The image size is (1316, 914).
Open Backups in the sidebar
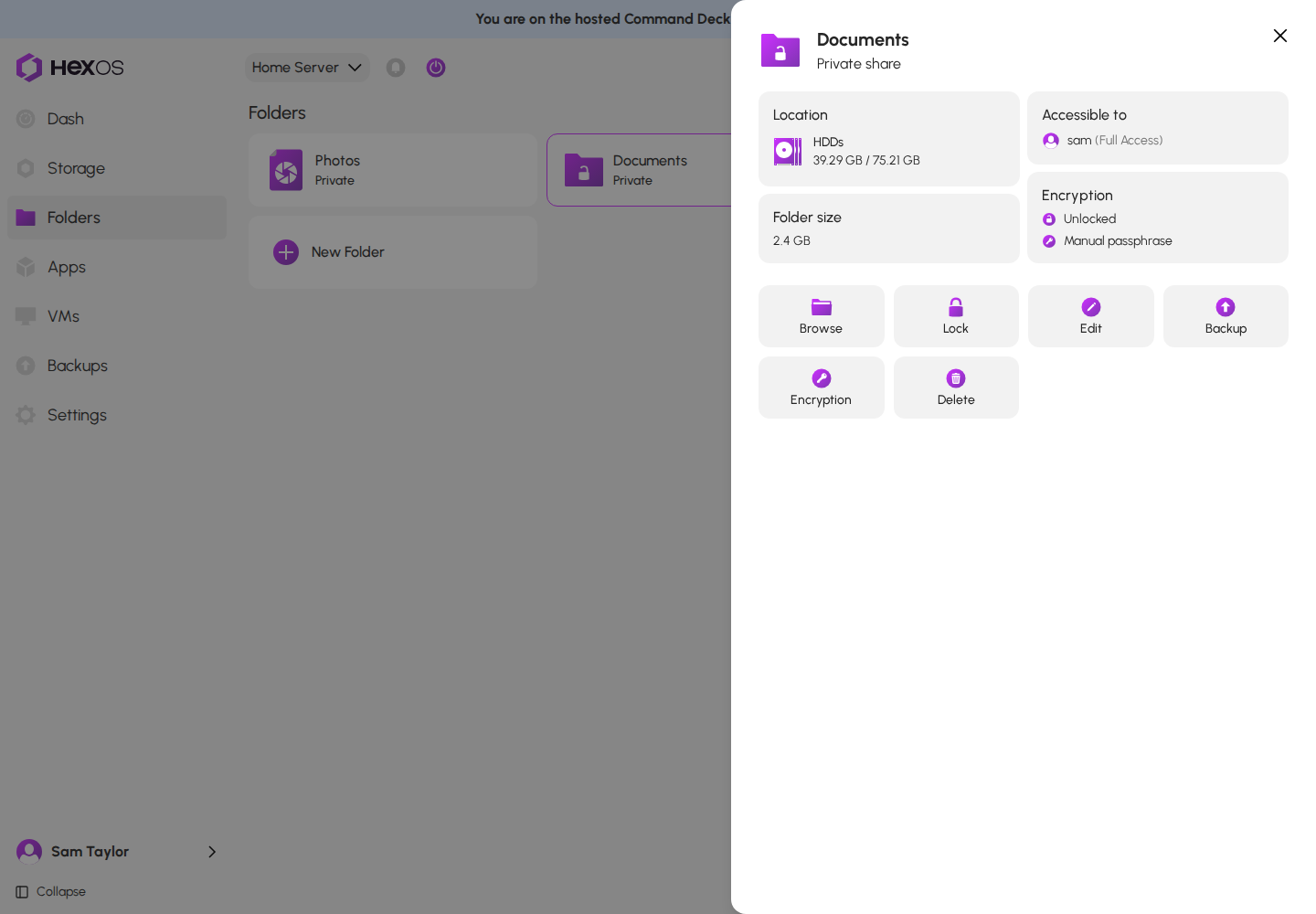coord(117,366)
